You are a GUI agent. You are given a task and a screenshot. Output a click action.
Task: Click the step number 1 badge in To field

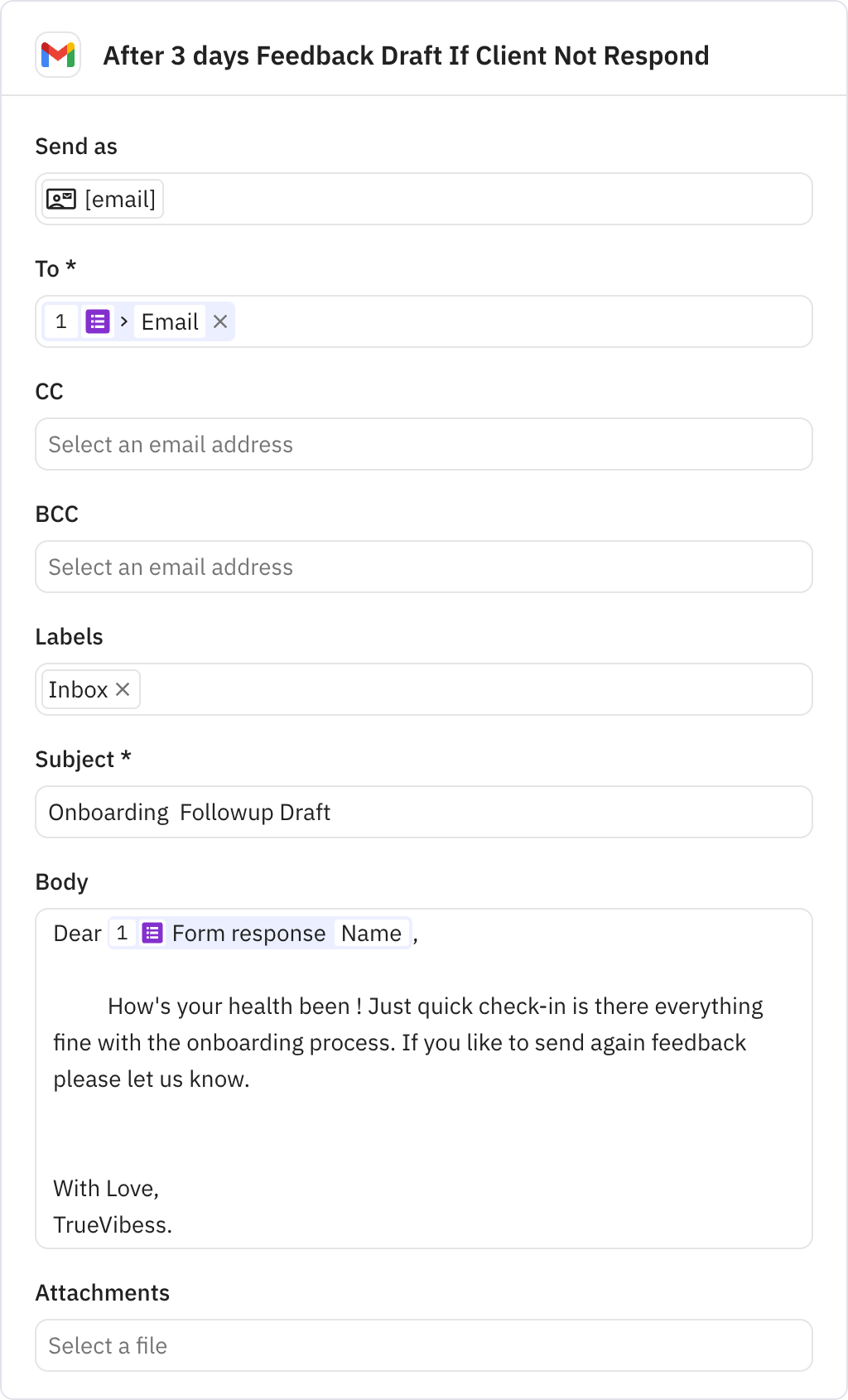pyautogui.click(x=61, y=321)
